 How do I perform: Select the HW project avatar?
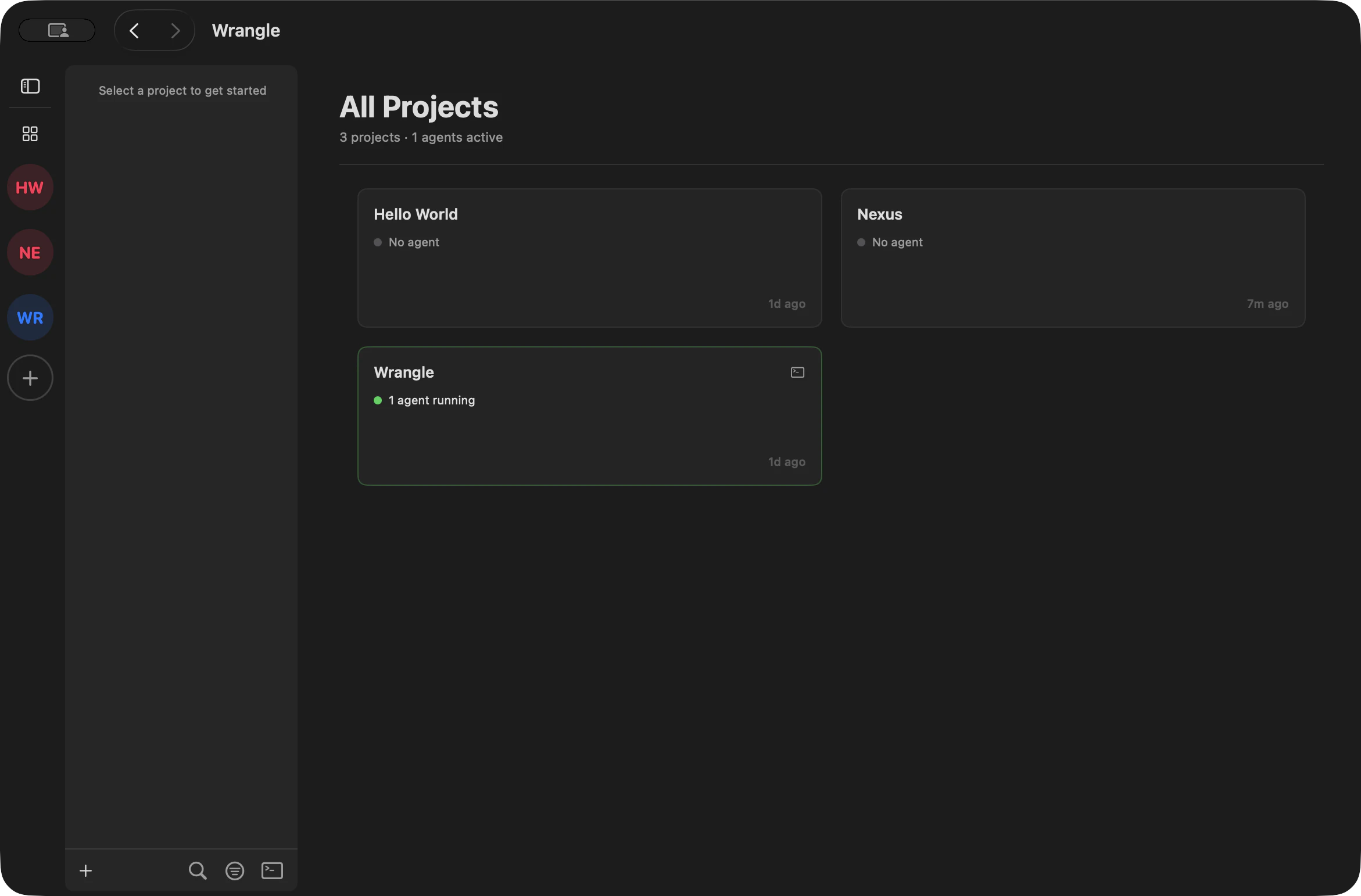coord(30,187)
